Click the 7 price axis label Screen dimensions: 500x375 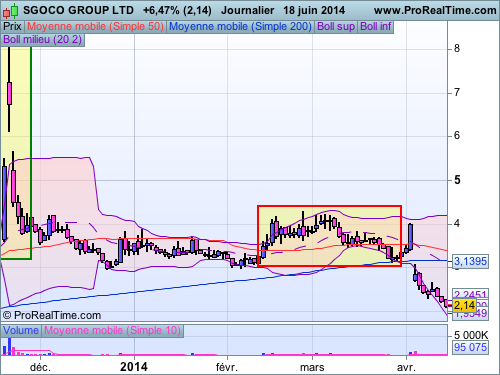(457, 92)
